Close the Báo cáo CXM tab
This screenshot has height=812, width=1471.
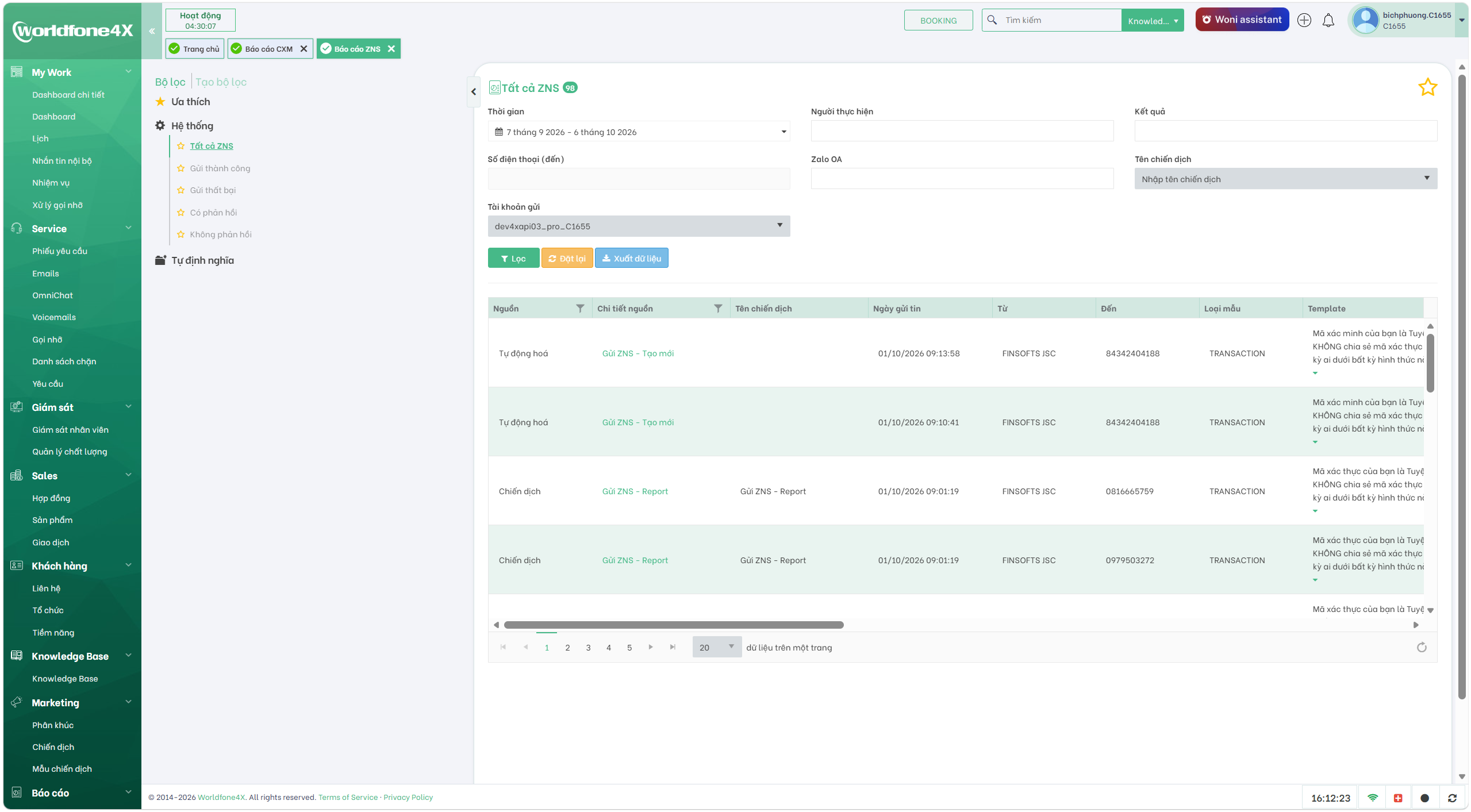(x=304, y=49)
